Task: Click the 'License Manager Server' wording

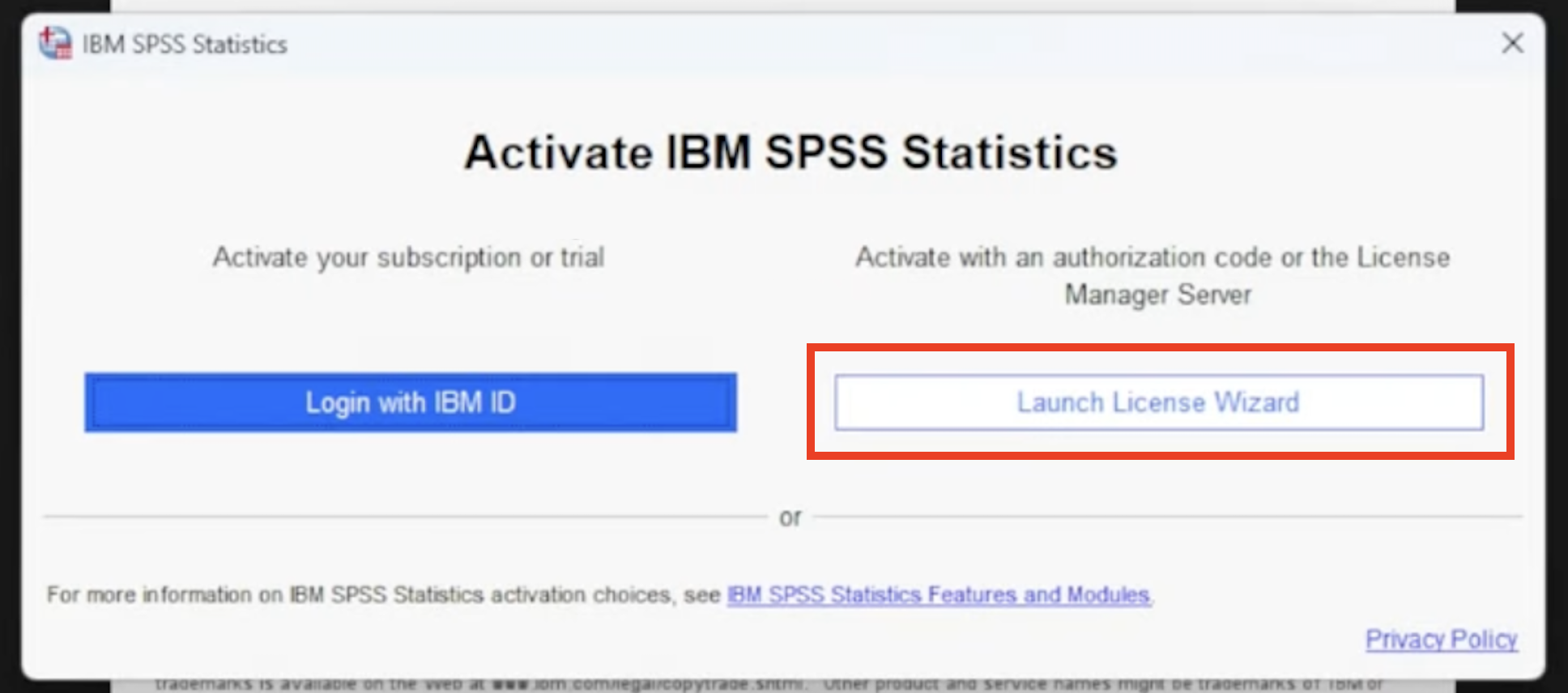Action: point(1158,295)
